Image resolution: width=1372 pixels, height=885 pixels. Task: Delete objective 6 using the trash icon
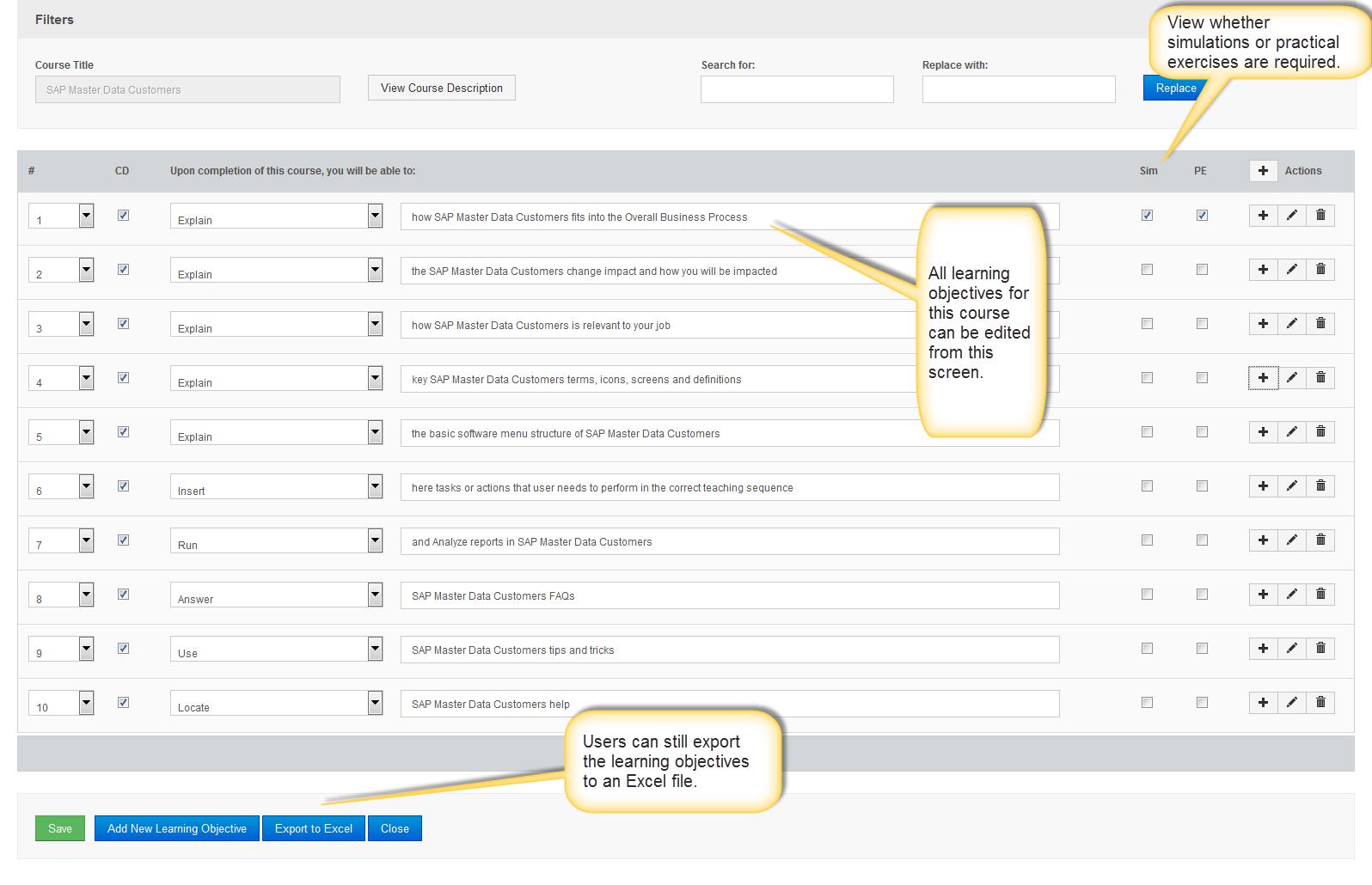1320,486
